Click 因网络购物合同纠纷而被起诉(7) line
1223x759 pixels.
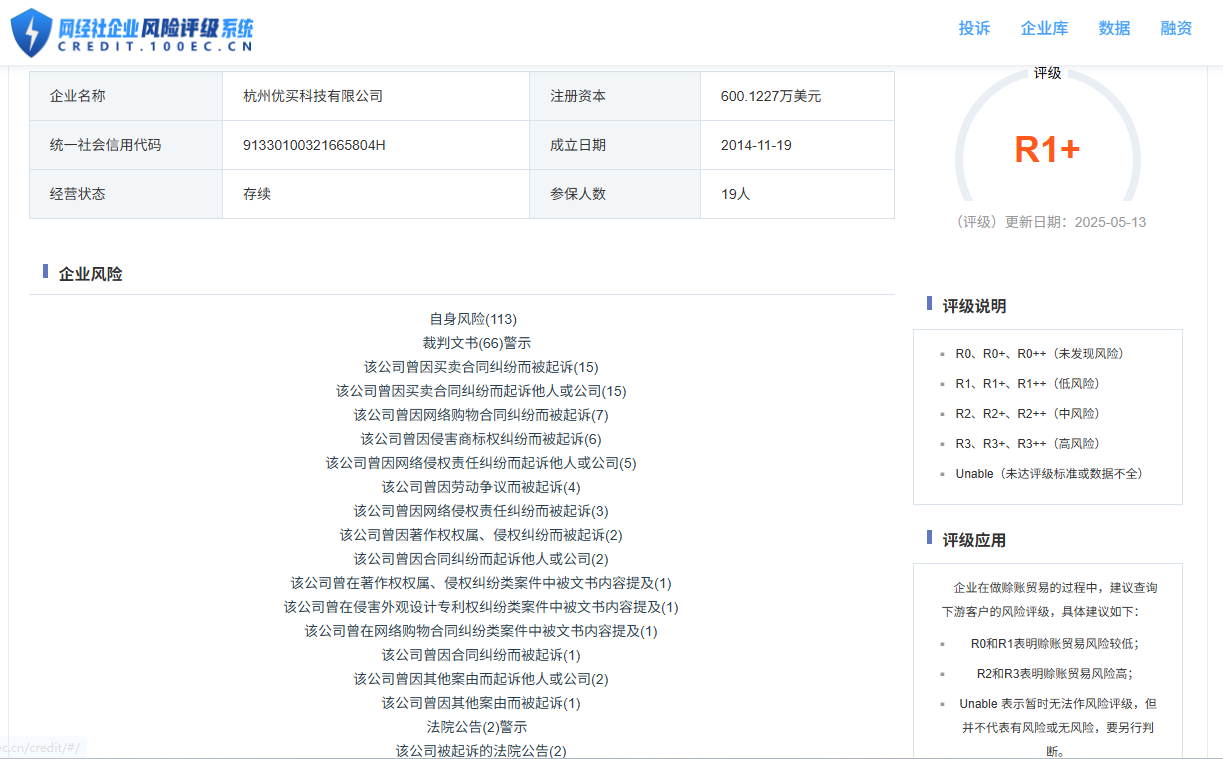[x=481, y=415]
